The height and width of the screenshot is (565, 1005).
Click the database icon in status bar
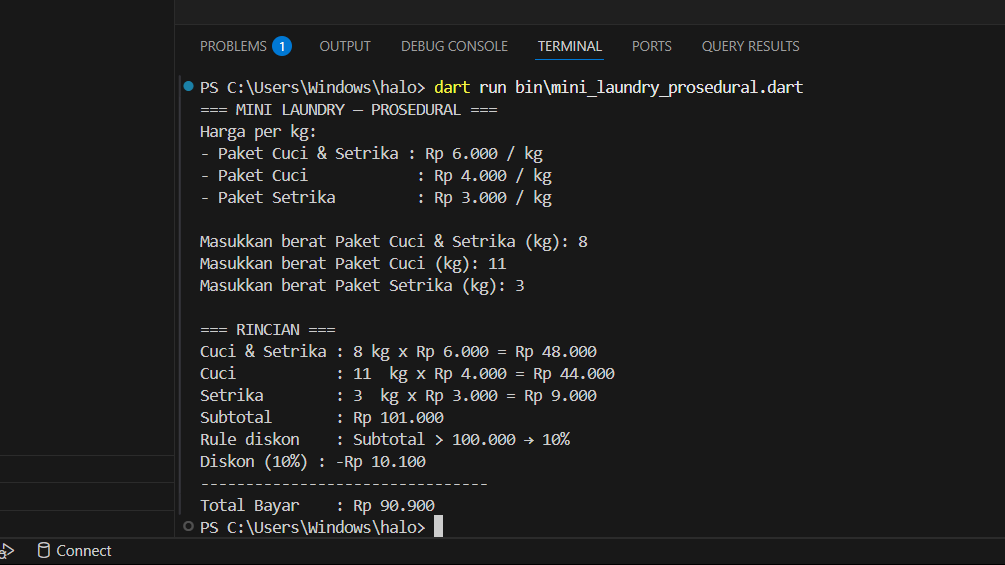pyautogui.click(x=43, y=551)
